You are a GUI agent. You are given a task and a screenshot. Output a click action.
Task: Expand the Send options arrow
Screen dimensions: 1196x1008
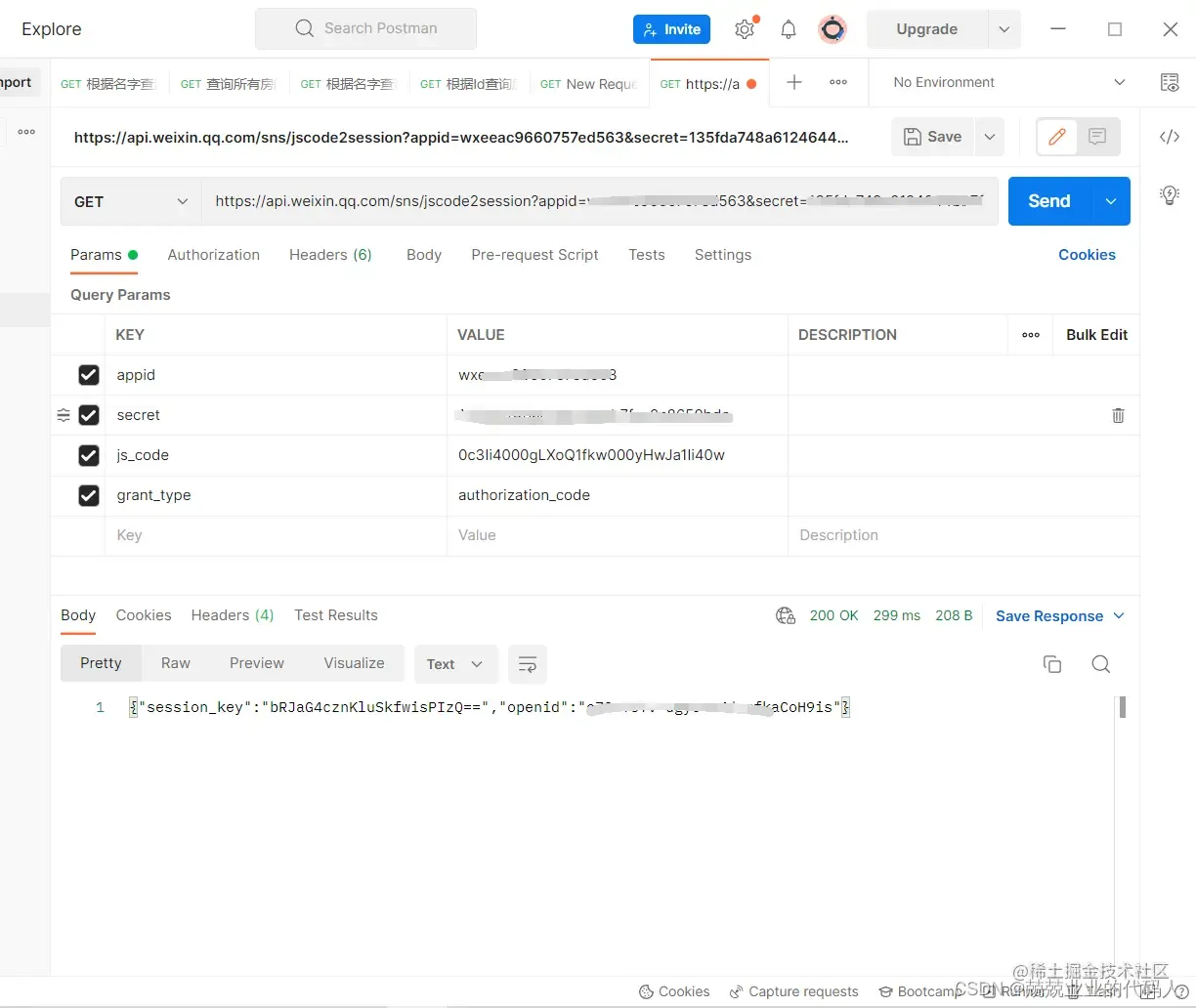(1111, 201)
